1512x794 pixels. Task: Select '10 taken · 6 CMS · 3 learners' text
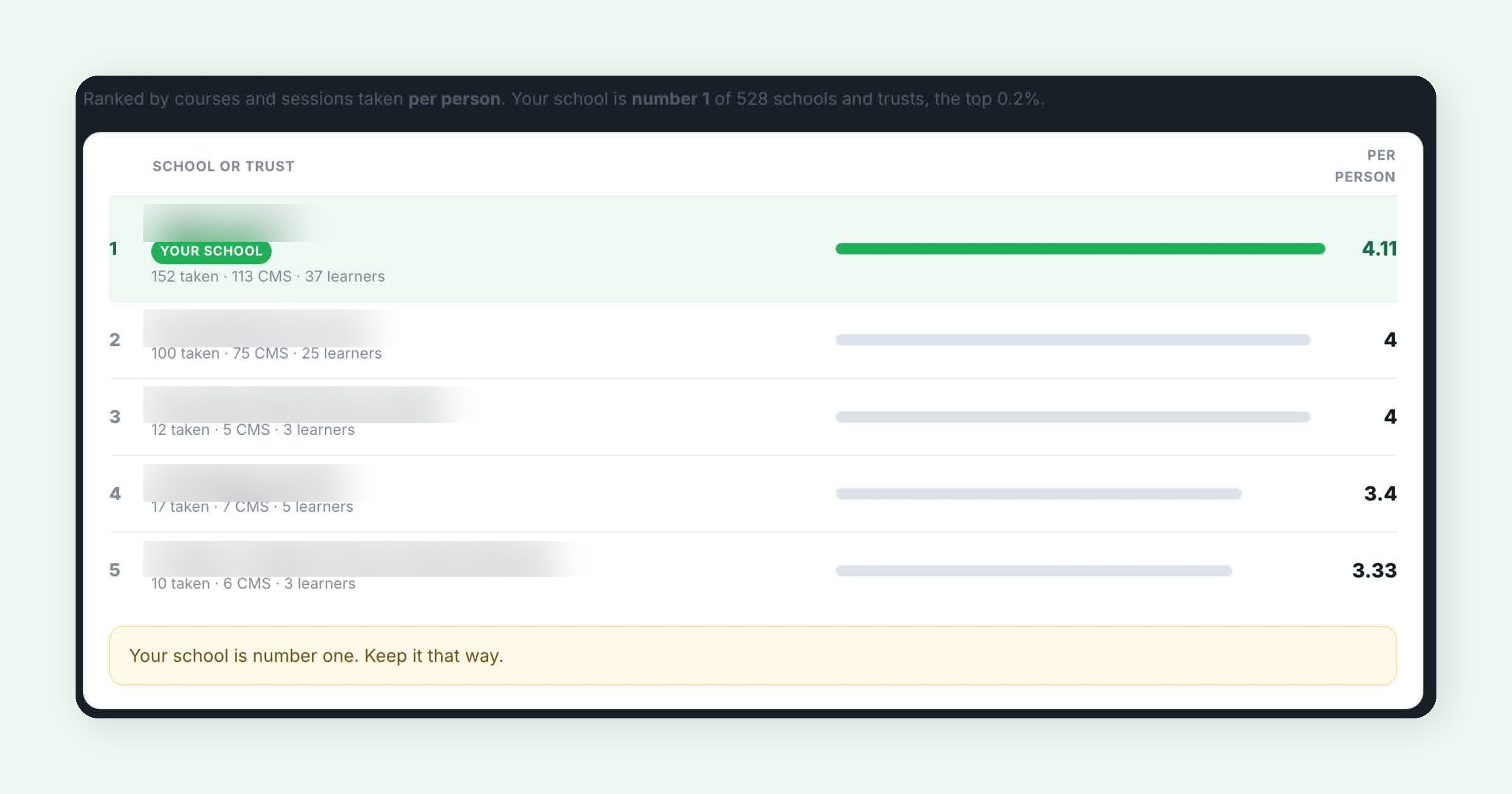click(x=253, y=584)
